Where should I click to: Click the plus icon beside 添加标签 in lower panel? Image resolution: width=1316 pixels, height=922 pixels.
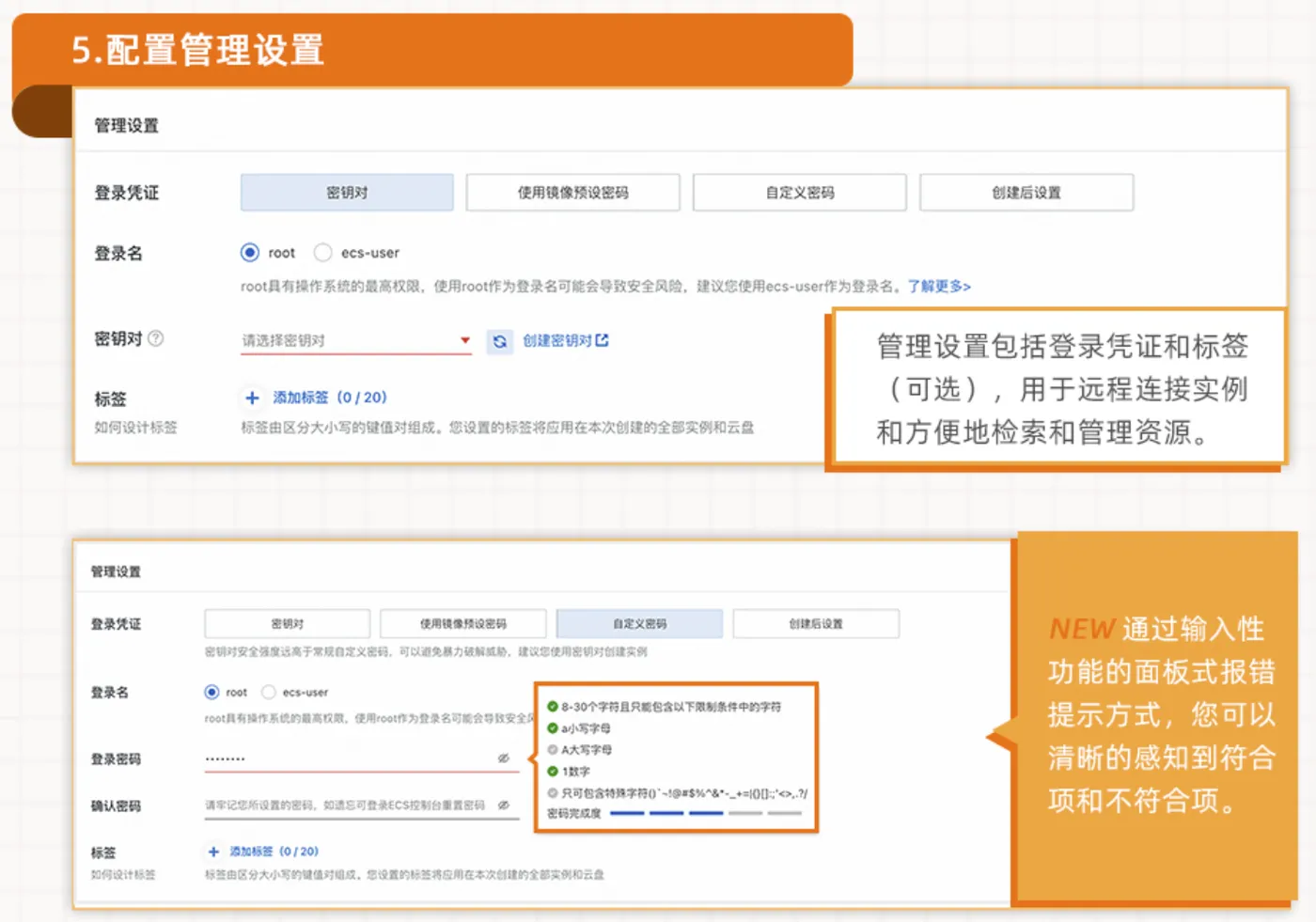click(213, 852)
